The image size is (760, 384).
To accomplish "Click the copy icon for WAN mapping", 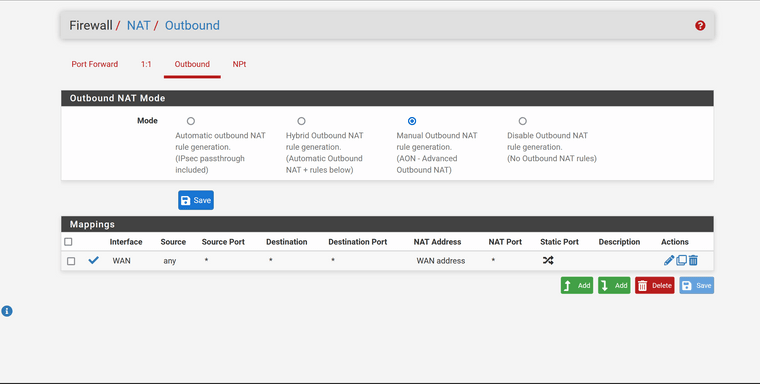I will coord(681,260).
